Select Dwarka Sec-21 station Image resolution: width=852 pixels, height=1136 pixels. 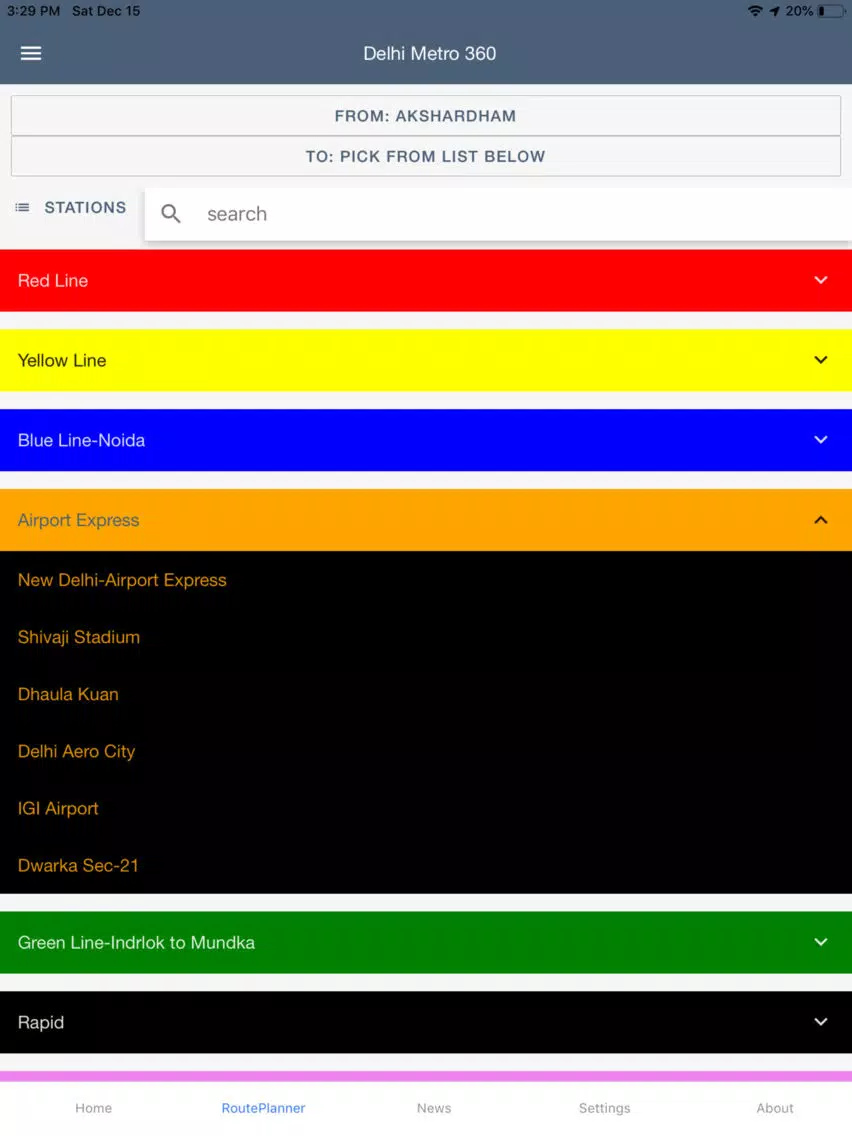pyautogui.click(x=78, y=865)
